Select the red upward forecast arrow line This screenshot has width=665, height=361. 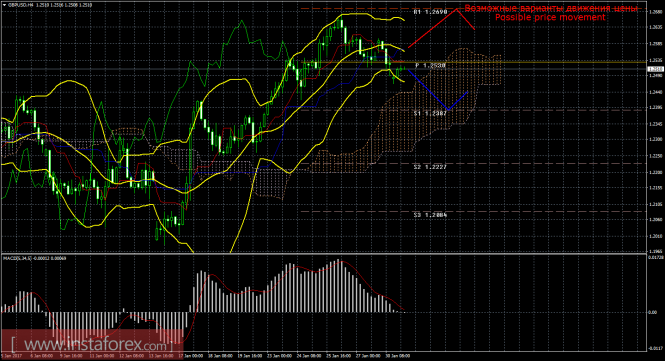(441, 28)
